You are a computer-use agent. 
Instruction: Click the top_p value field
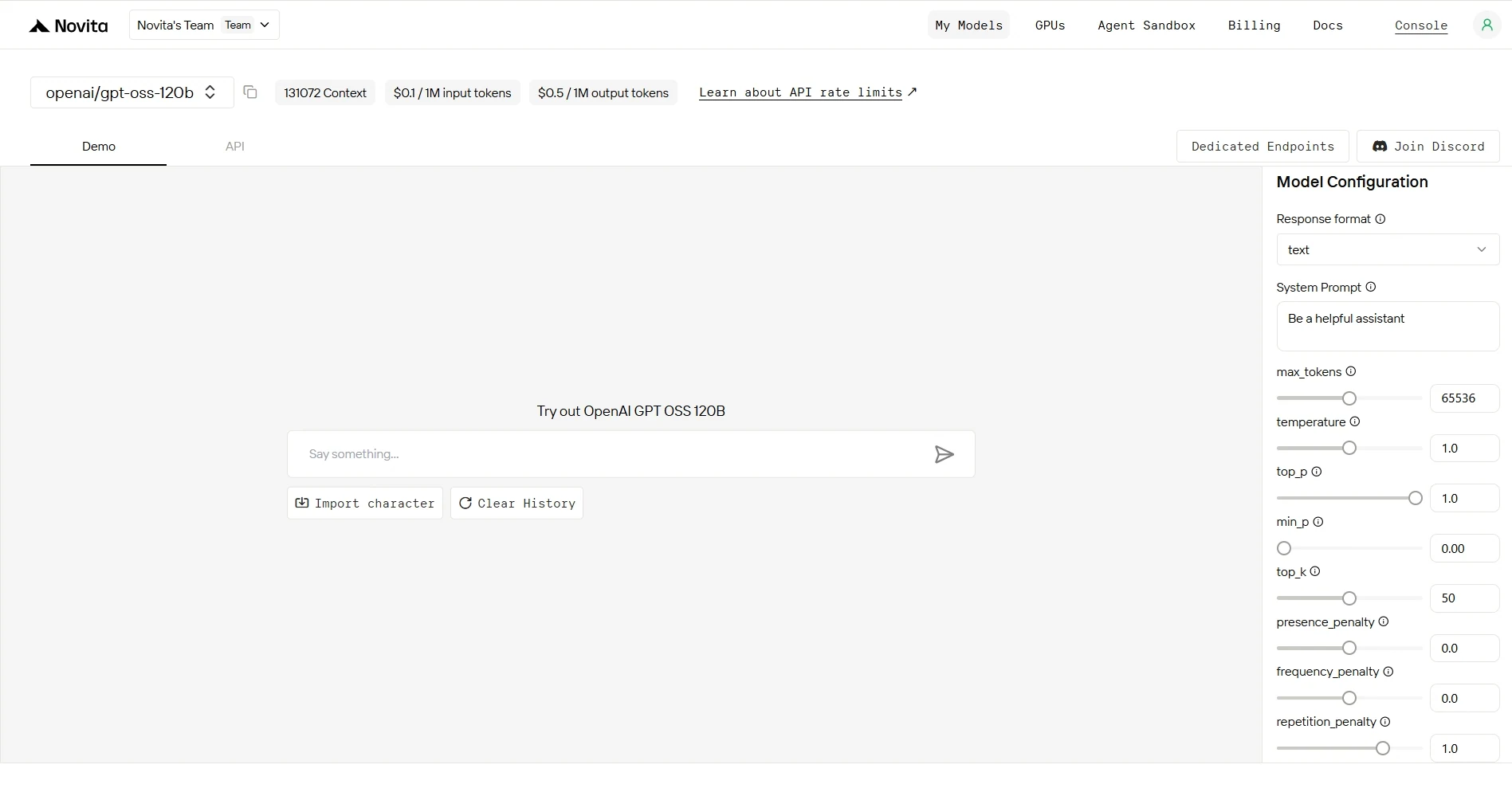[x=1465, y=498]
